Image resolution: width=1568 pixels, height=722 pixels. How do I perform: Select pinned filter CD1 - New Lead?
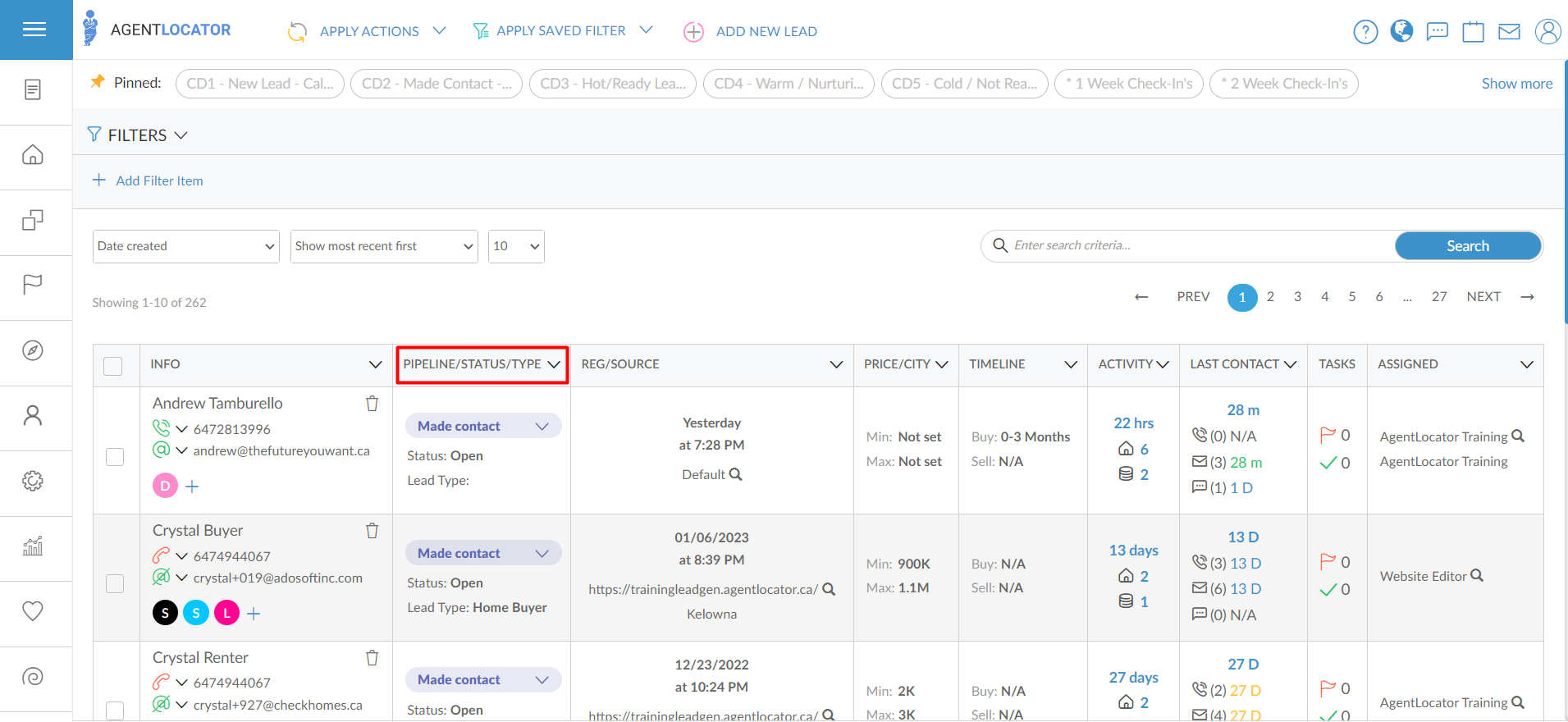click(x=260, y=84)
